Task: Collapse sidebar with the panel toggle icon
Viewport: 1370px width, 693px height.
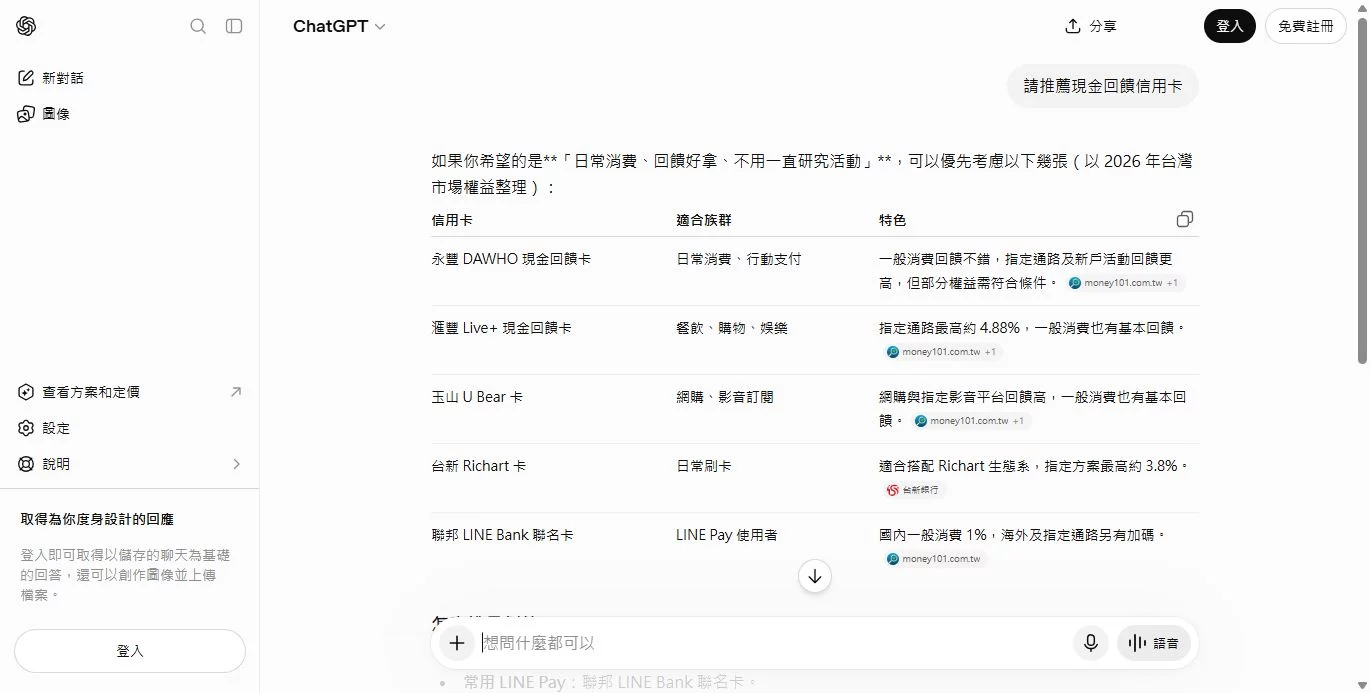Action: (234, 26)
